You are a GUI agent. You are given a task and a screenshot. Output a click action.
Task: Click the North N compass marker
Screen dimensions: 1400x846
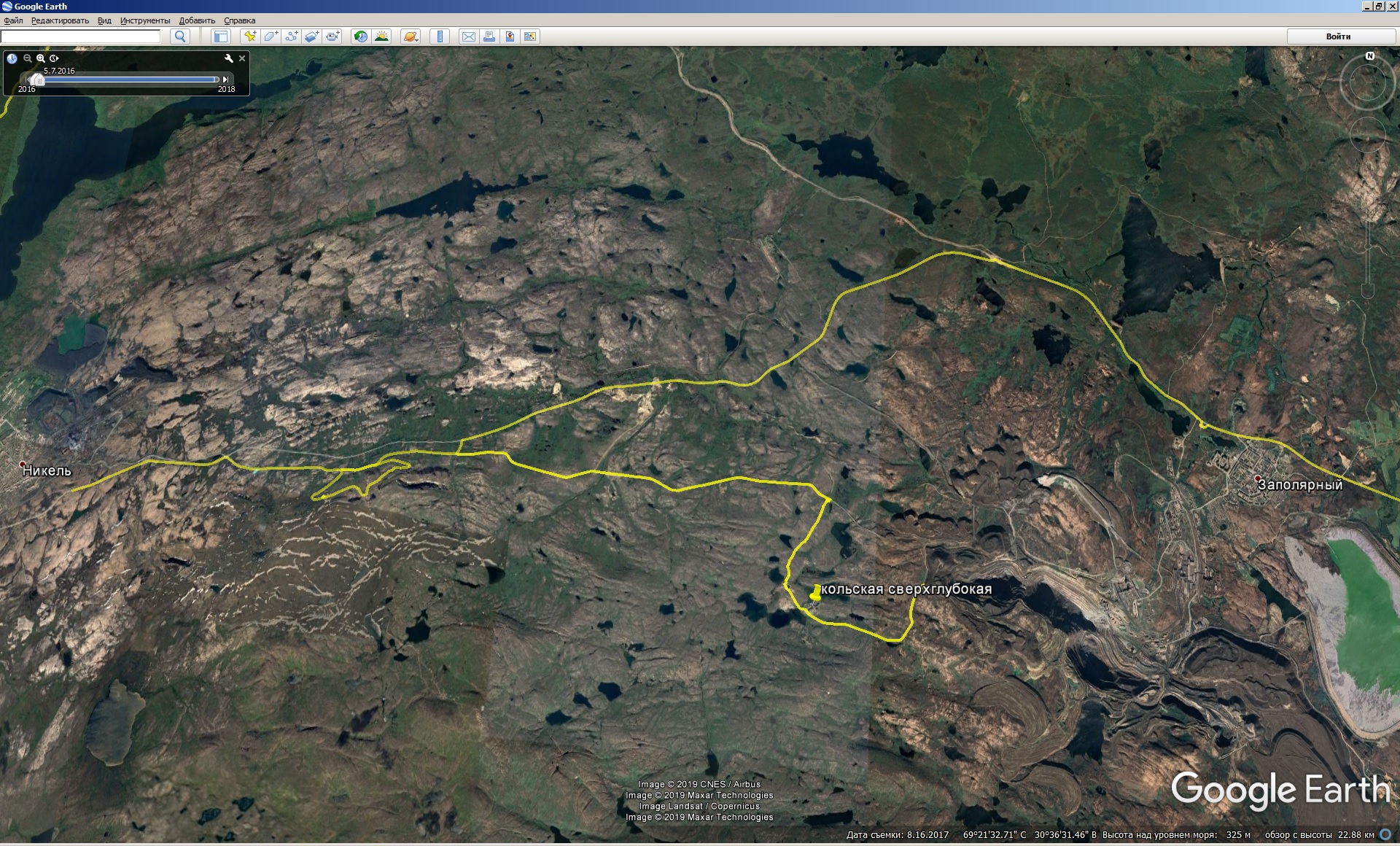pos(1370,56)
